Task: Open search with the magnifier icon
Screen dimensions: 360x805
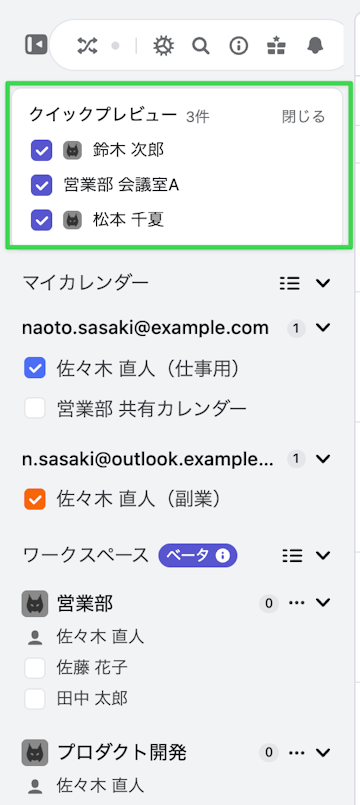Action: pos(201,46)
